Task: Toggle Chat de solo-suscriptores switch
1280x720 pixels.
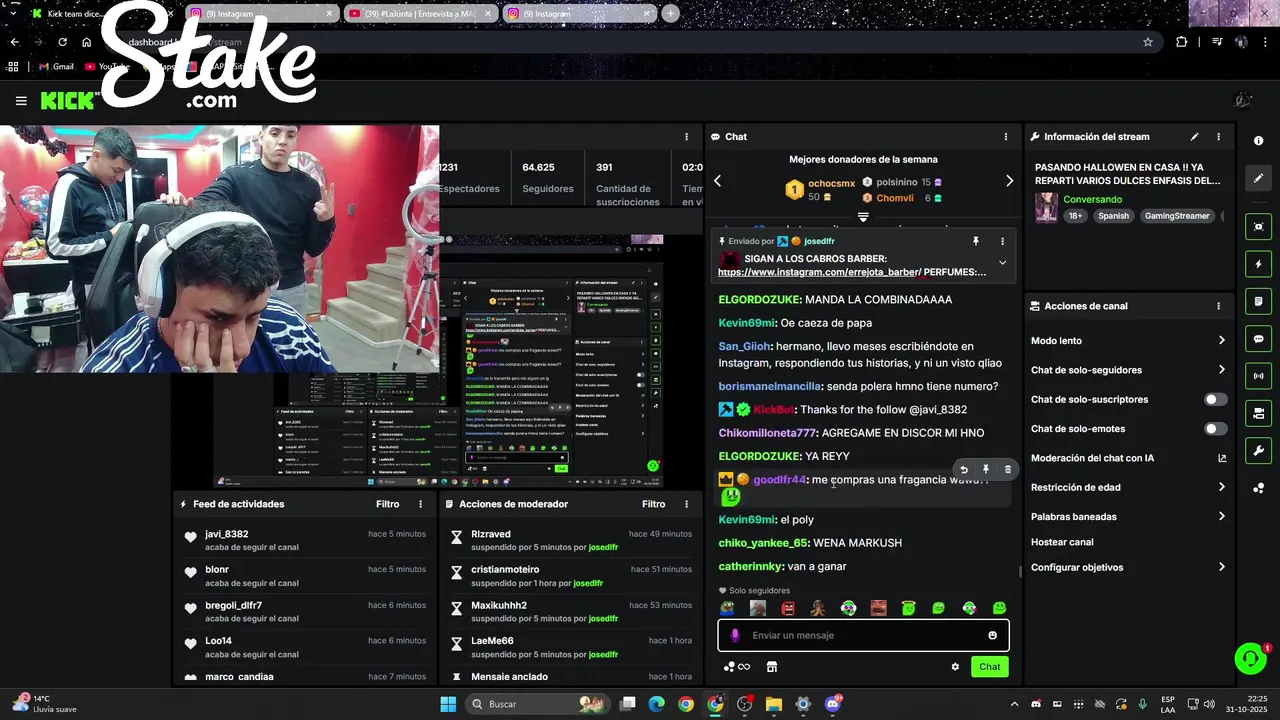Action: tap(1215, 399)
